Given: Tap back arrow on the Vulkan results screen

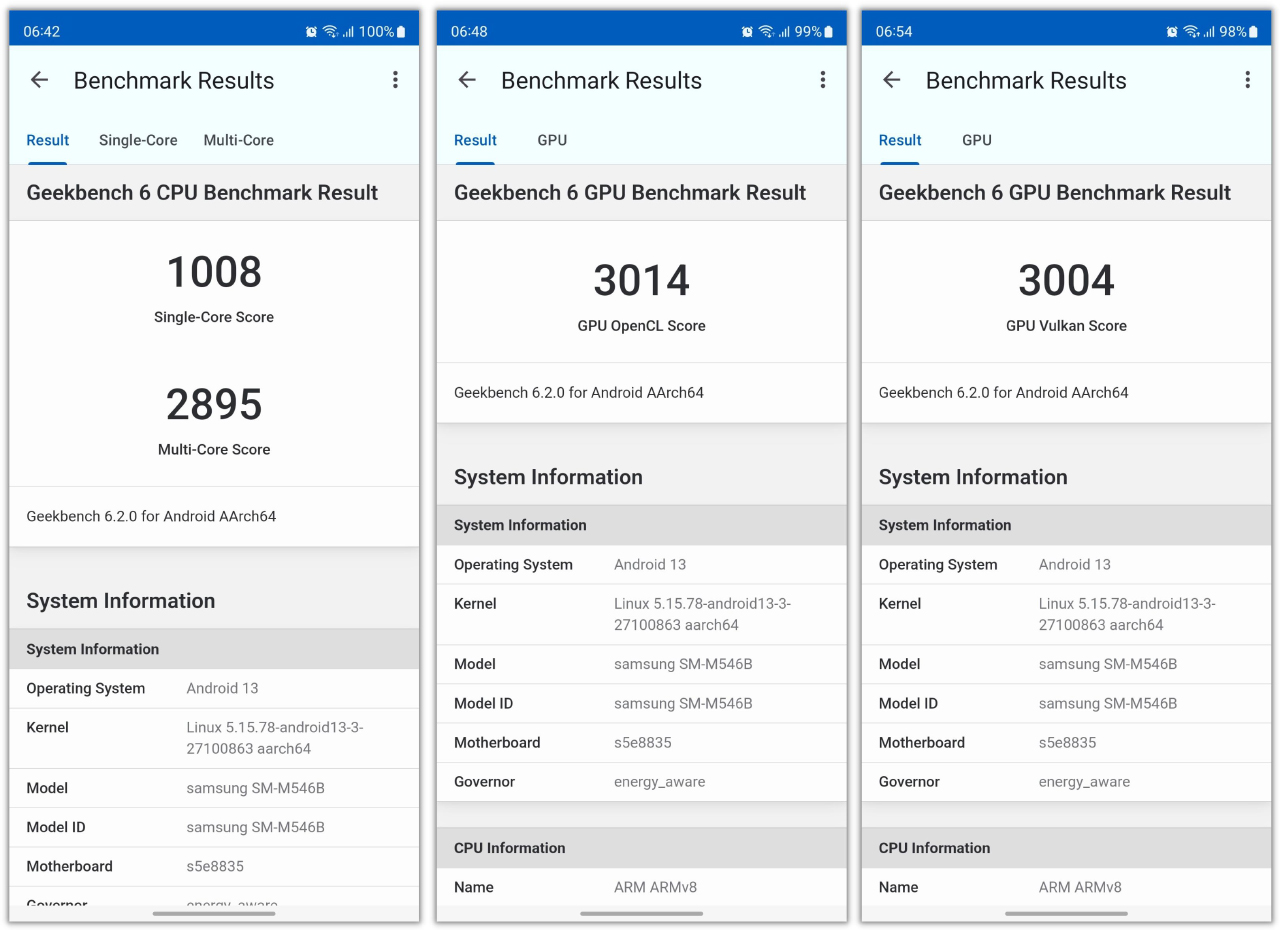Looking at the screenshot, I should [x=892, y=81].
